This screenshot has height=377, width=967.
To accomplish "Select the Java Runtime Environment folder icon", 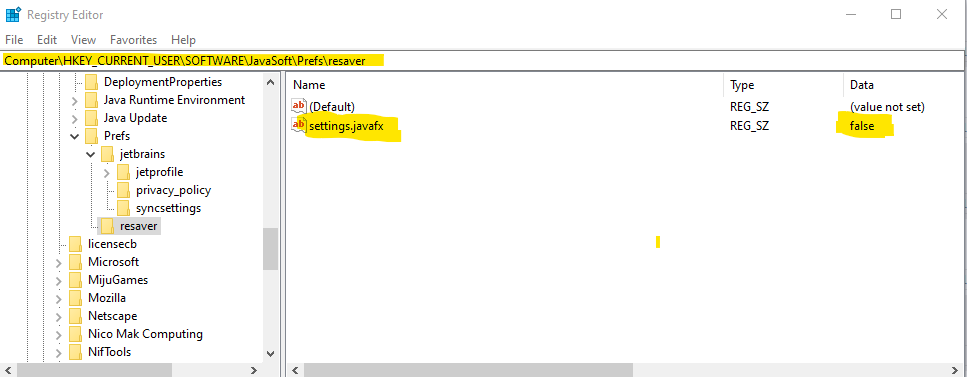I will [91, 100].
